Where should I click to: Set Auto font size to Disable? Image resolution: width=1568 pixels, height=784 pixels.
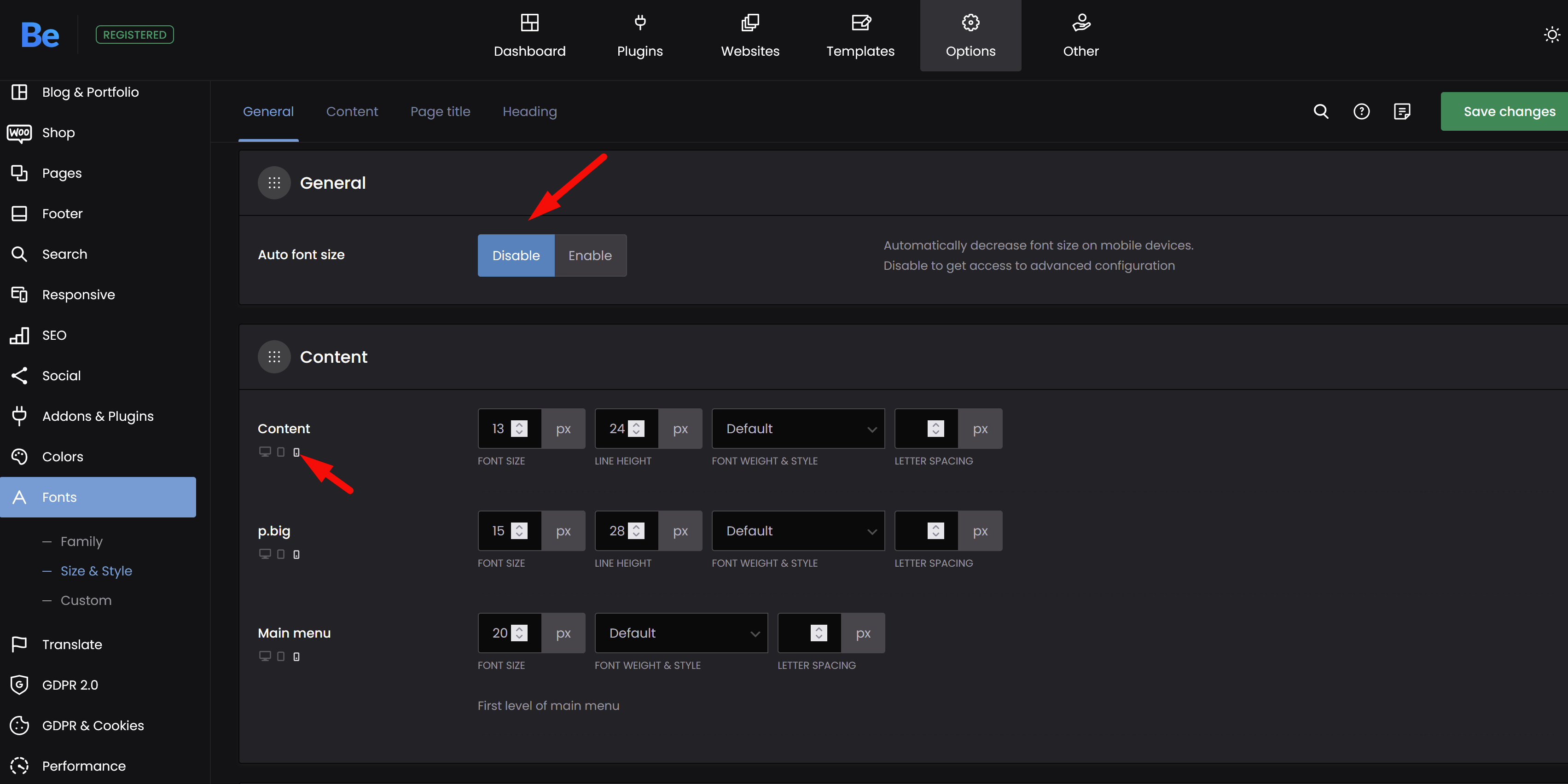[516, 256]
